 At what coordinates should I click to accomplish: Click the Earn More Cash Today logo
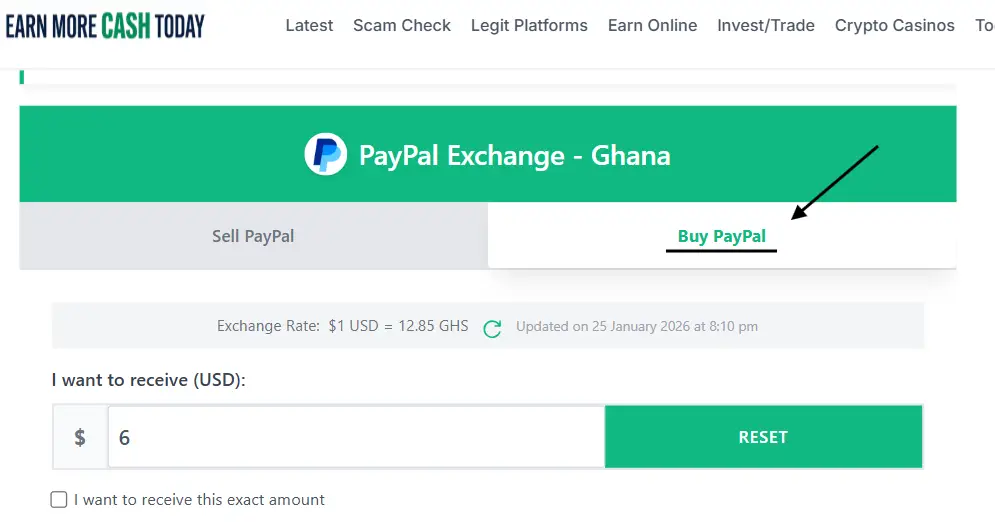coord(104,26)
